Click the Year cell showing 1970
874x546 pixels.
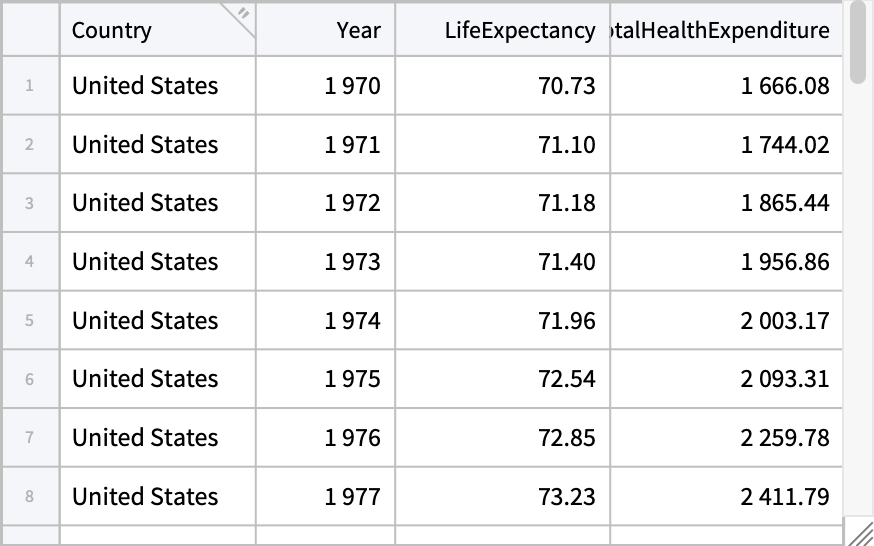(326, 86)
